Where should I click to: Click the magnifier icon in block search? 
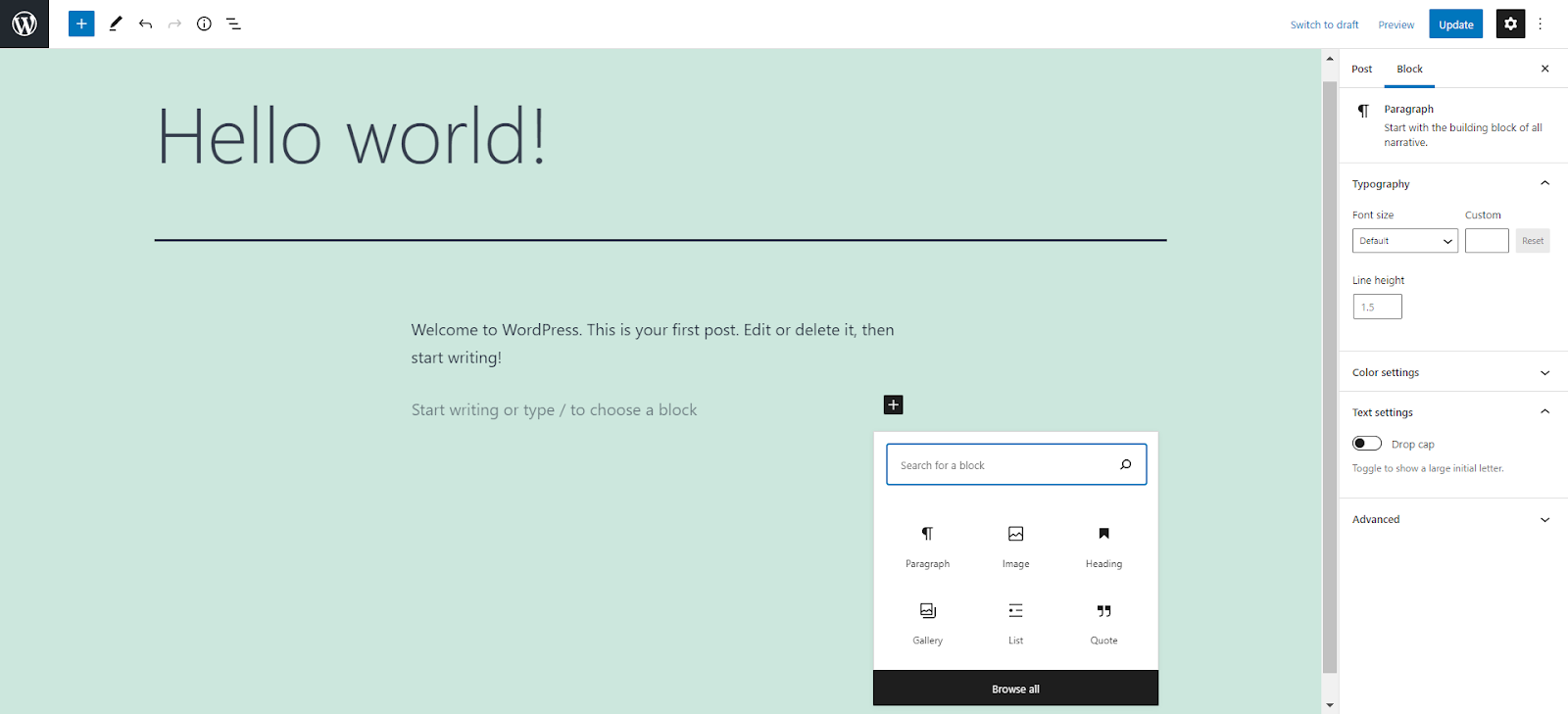[1126, 464]
